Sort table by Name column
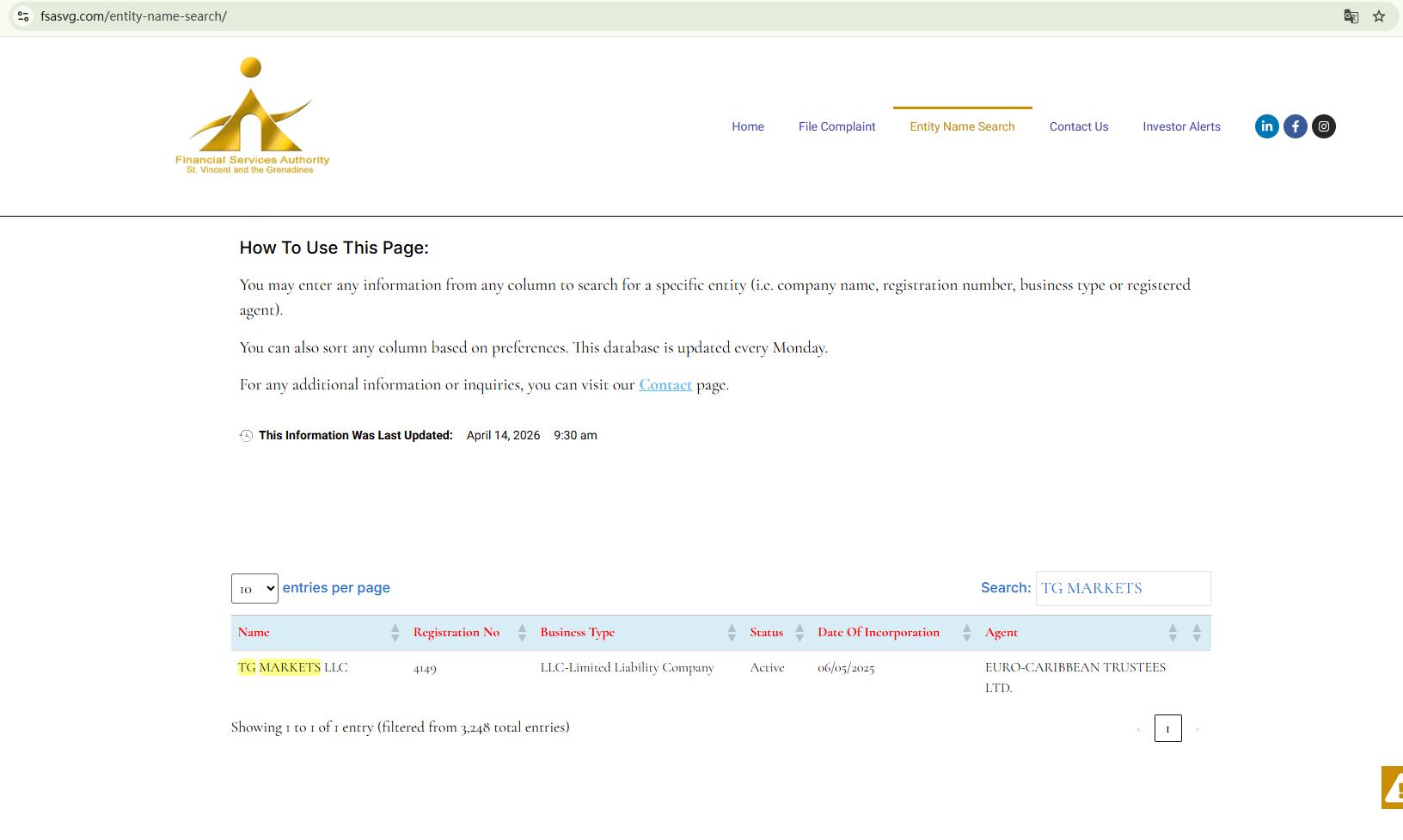 (x=254, y=633)
